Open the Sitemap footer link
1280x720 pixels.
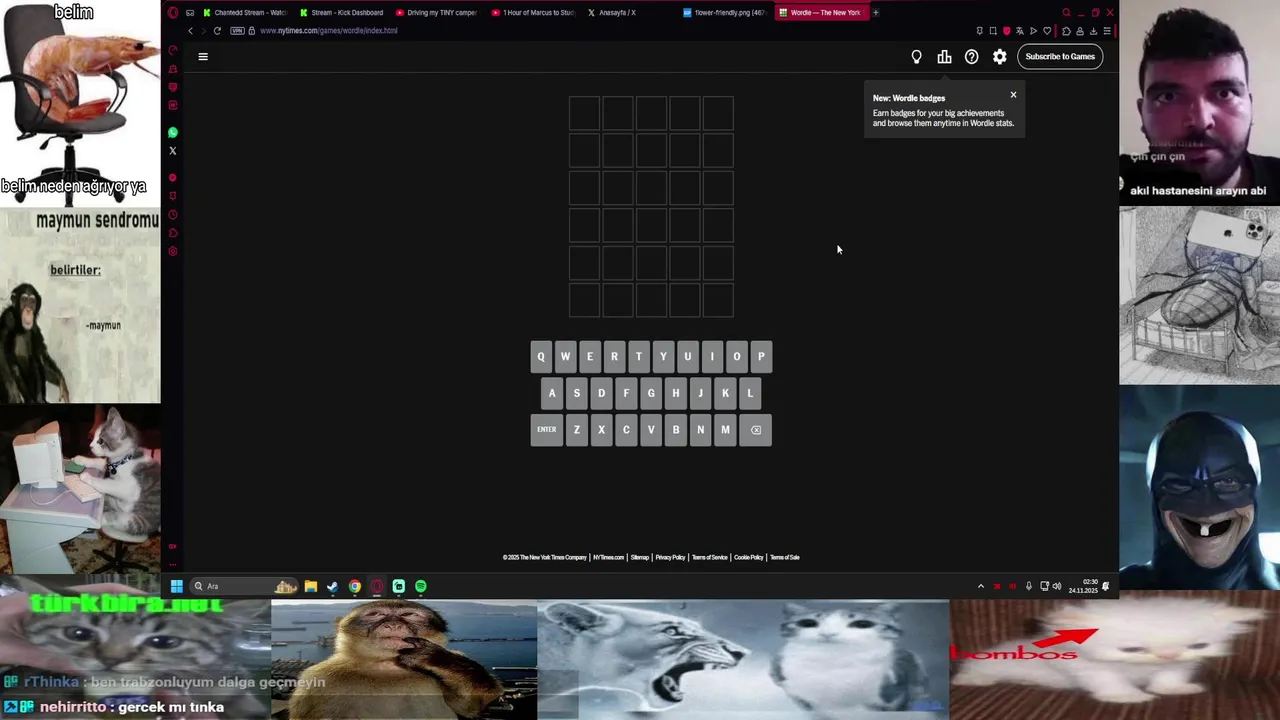[x=640, y=557]
